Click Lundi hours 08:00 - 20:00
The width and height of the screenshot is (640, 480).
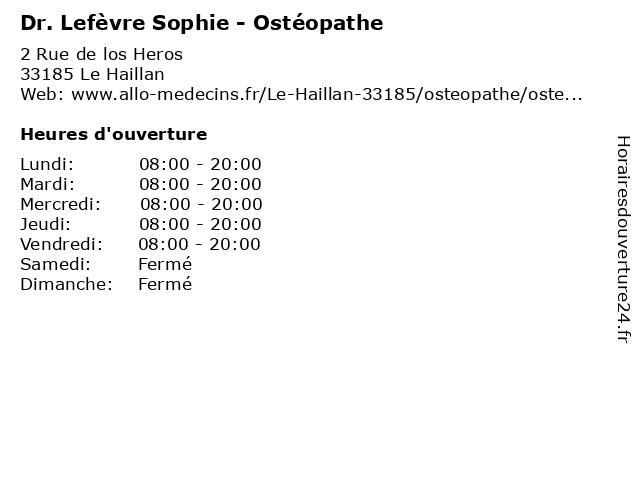click(200, 164)
